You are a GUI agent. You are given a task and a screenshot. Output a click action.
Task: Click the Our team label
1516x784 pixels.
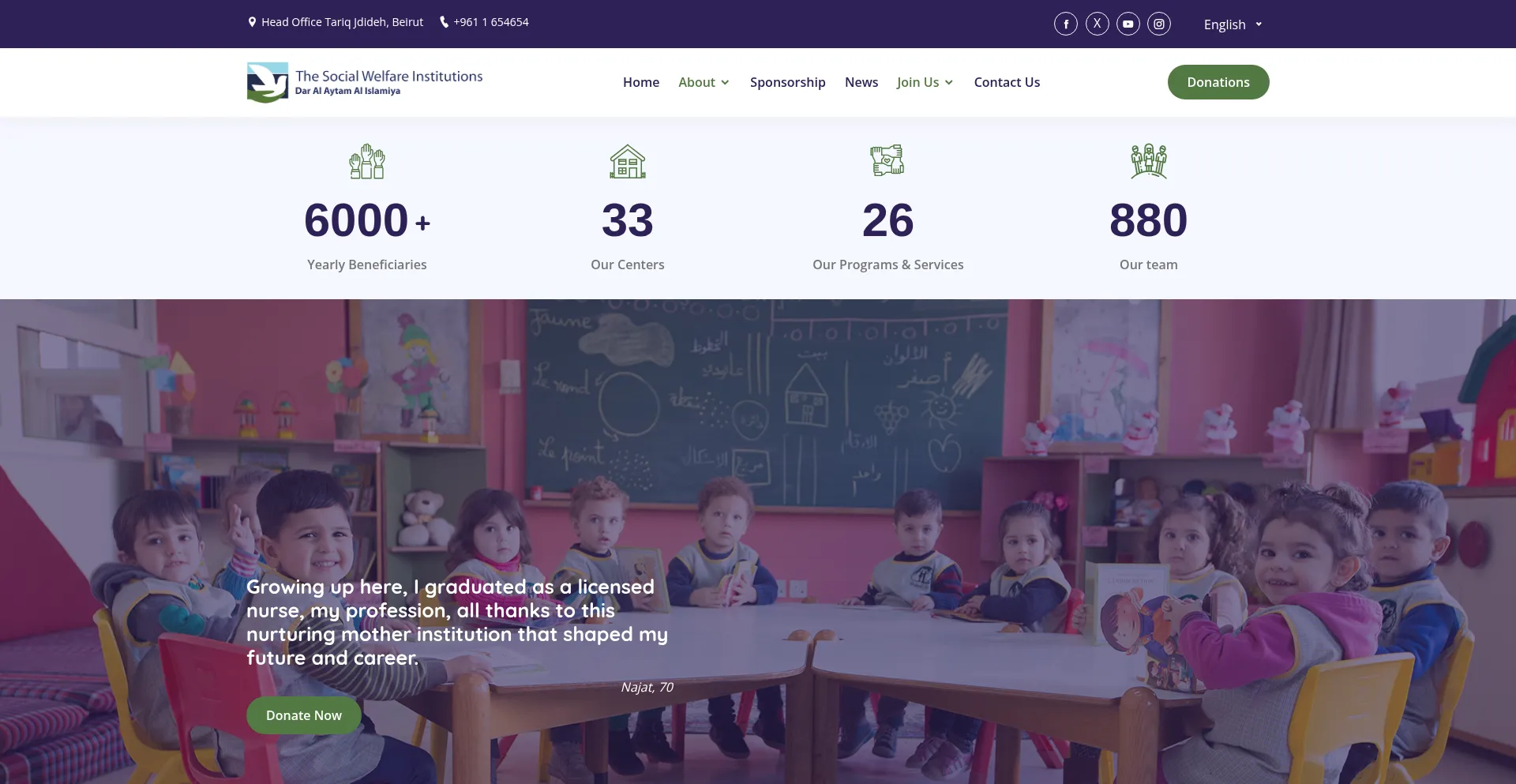coord(1149,264)
